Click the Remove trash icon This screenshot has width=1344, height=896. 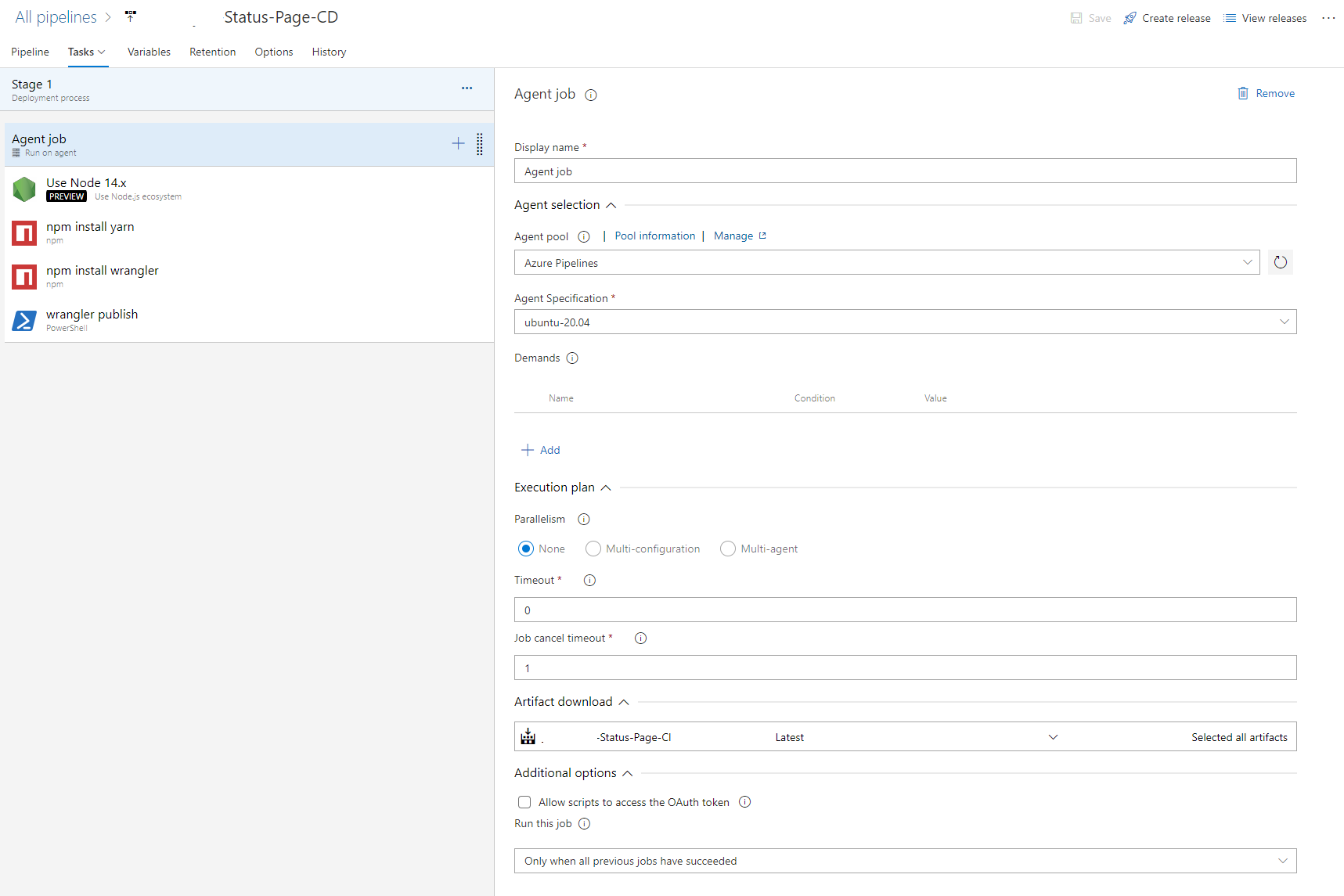click(x=1243, y=93)
